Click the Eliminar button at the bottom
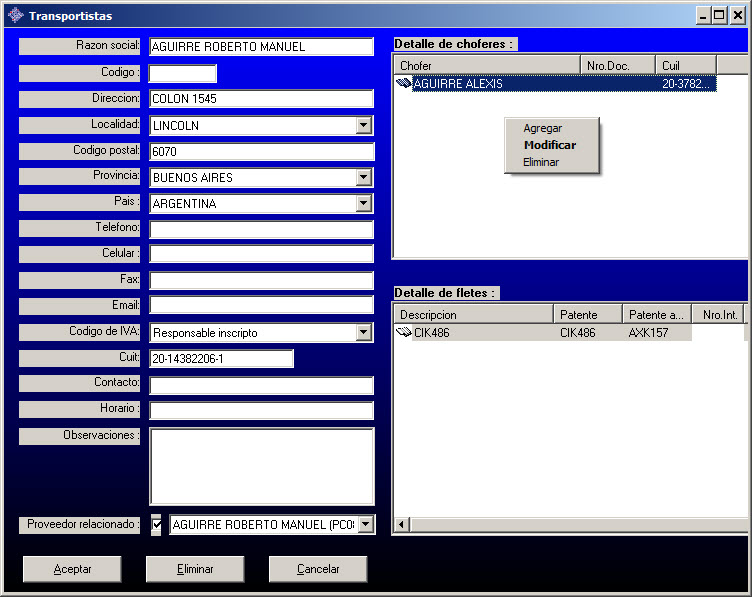The width and height of the screenshot is (752, 597). pos(195,569)
